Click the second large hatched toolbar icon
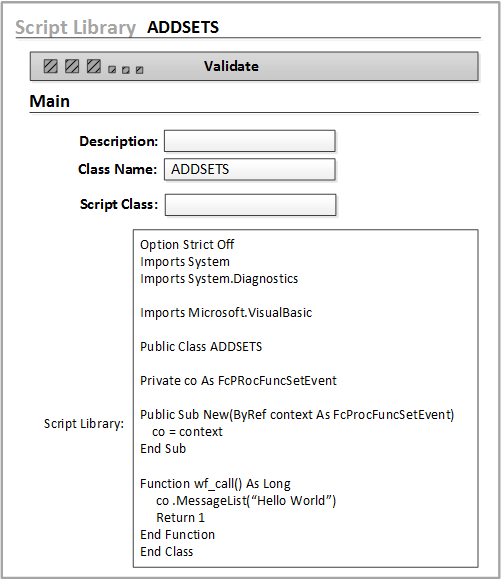This screenshot has height=580, width=501. coord(72,66)
